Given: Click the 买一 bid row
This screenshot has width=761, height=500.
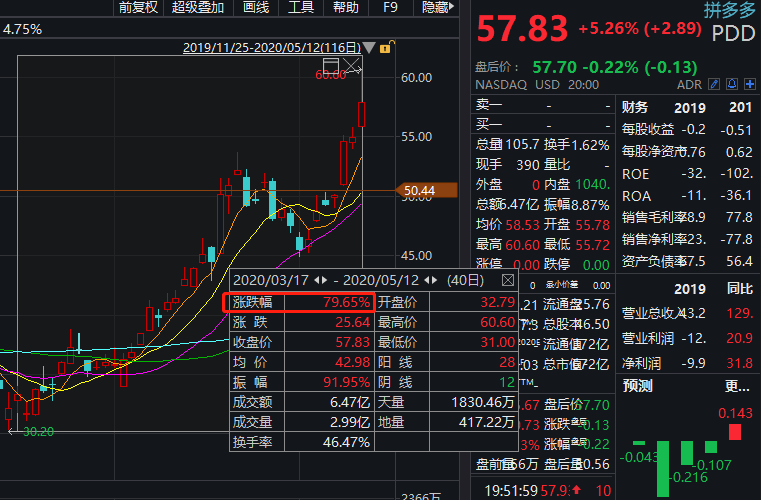Looking at the screenshot, I should coord(543,125).
